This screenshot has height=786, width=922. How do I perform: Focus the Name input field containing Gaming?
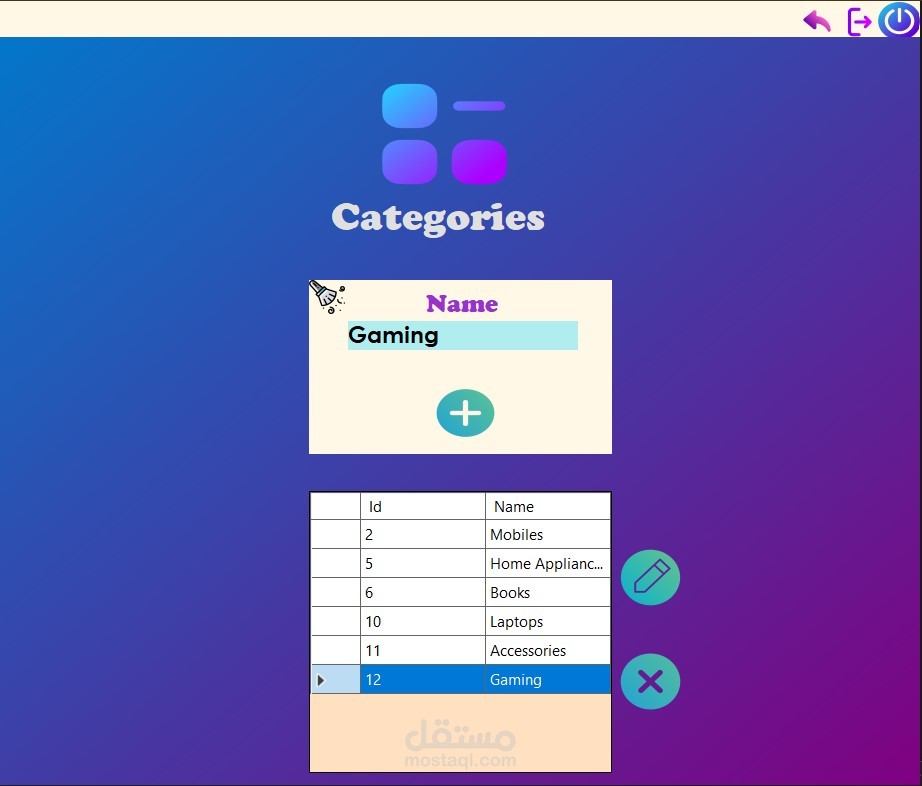coord(463,335)
